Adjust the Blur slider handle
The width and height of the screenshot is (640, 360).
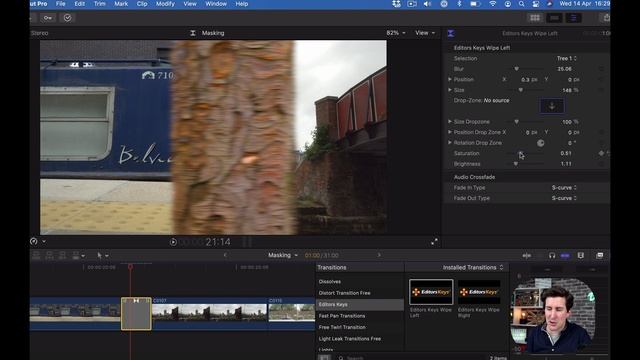[516, 69]
